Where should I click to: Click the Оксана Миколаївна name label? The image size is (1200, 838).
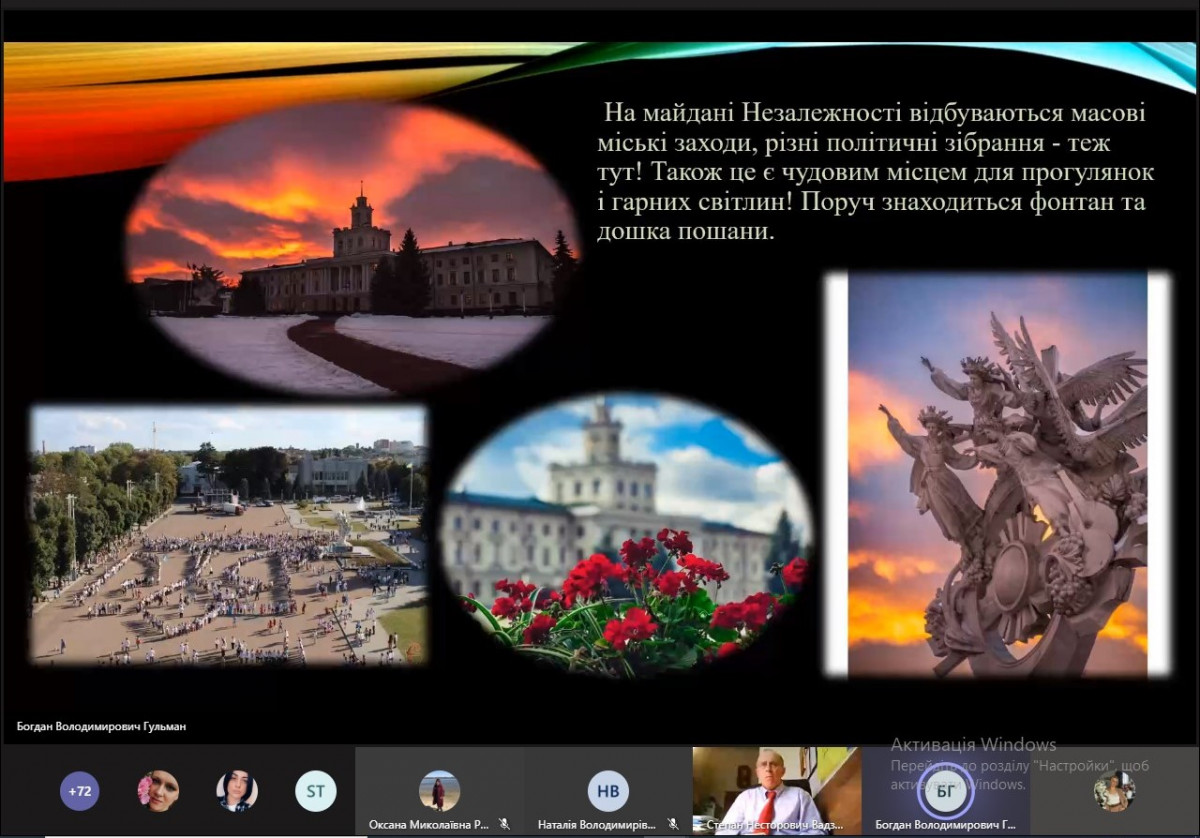428,825
